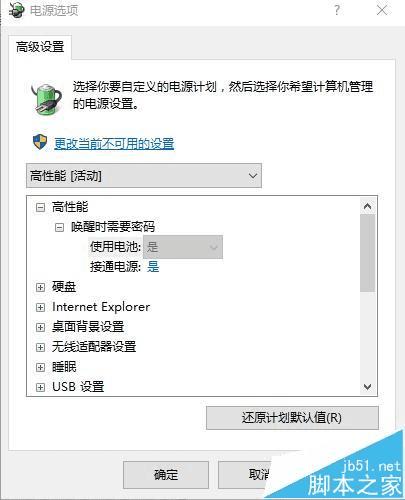Click the question mark help button

[x=337, y=10]
